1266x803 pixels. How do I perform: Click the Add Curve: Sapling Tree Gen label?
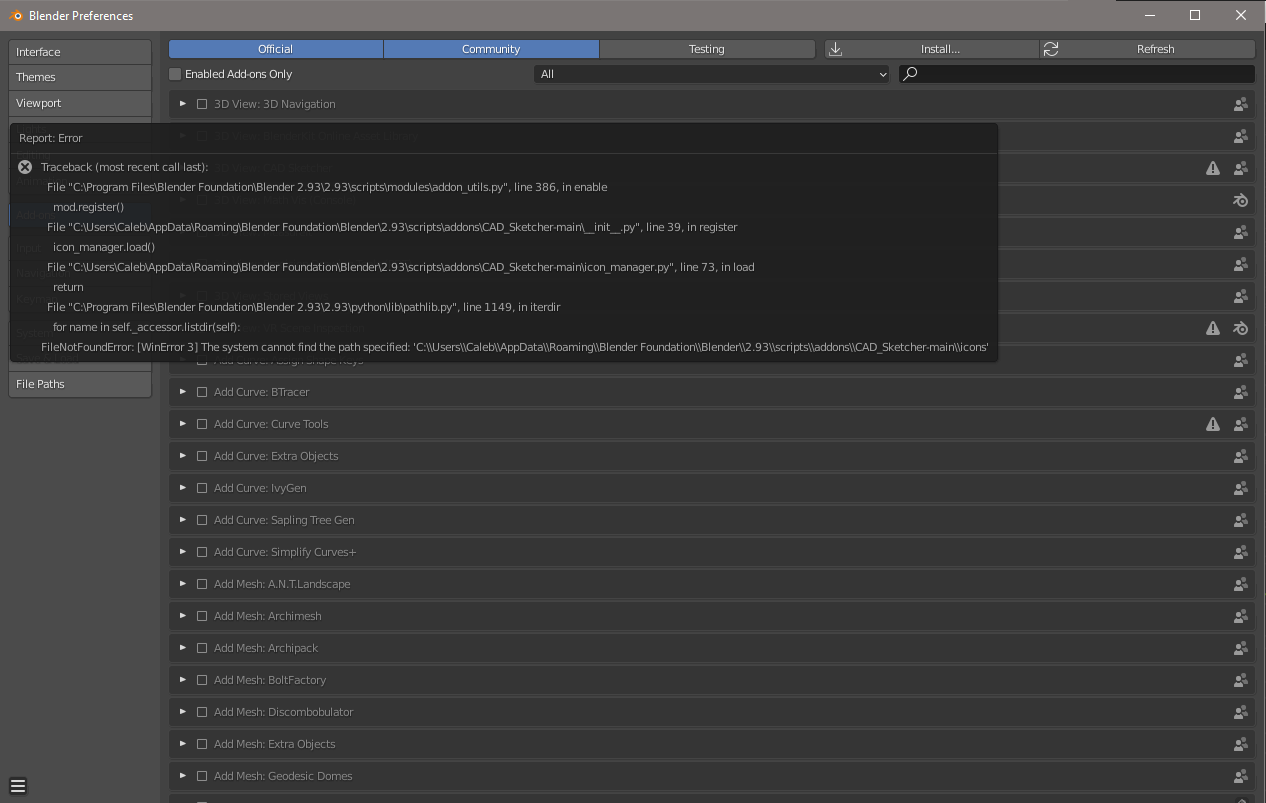[284, 520]
